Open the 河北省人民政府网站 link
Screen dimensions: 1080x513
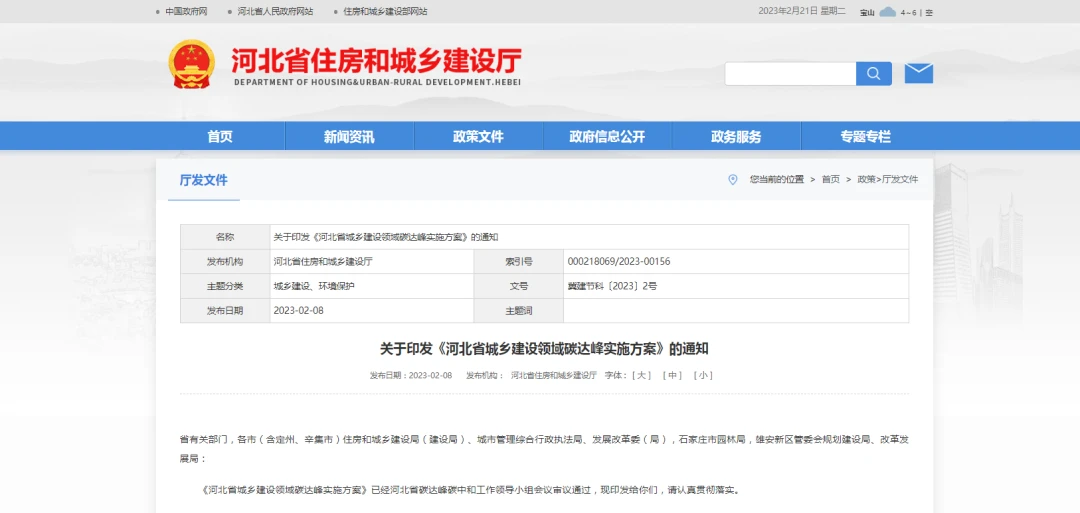[275, 12]
